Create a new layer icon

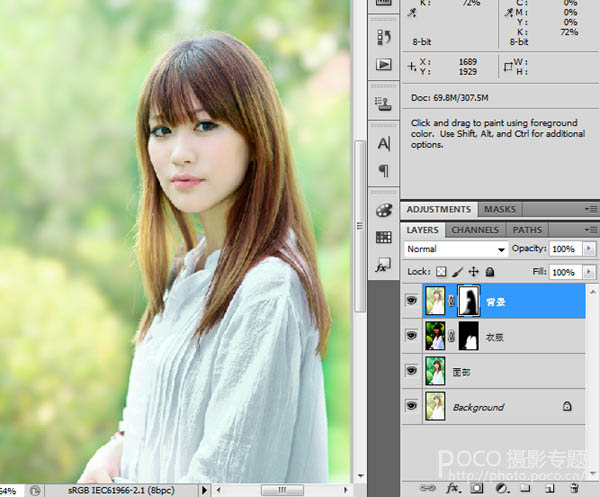pyautogui.click(x=549, y=488)
